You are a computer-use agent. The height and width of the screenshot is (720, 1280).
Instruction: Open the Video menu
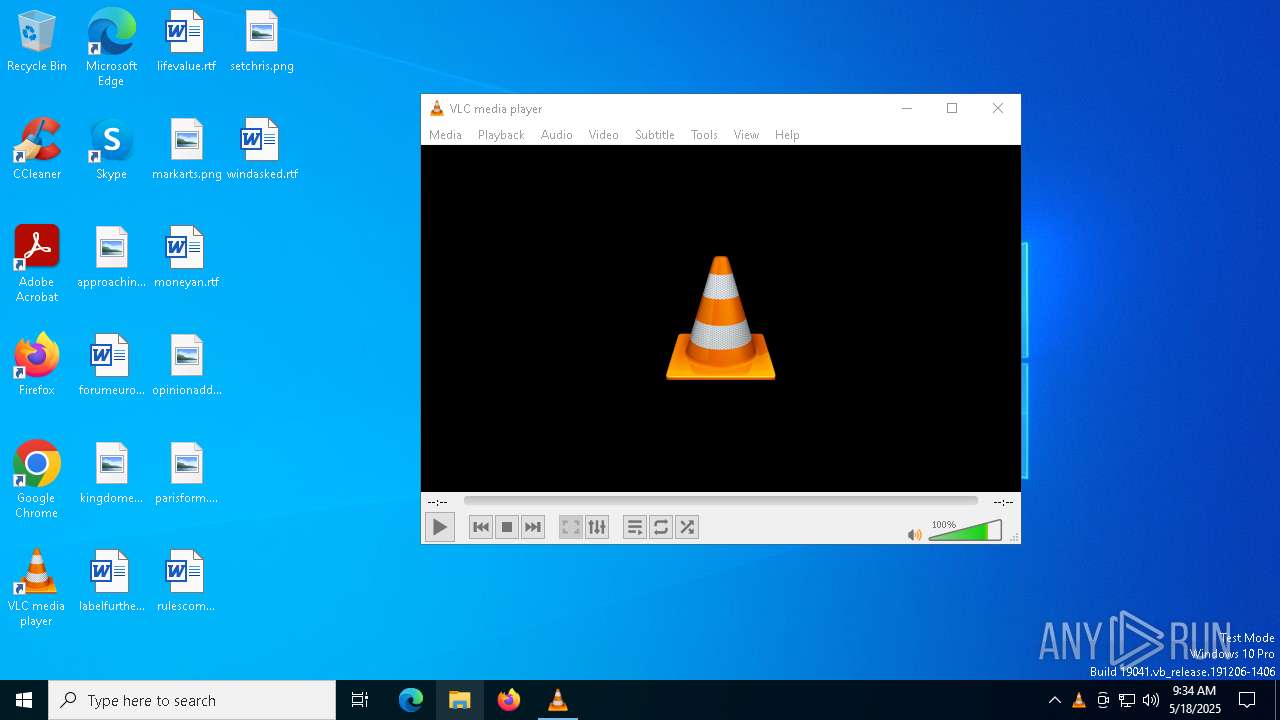coord(604,135)
